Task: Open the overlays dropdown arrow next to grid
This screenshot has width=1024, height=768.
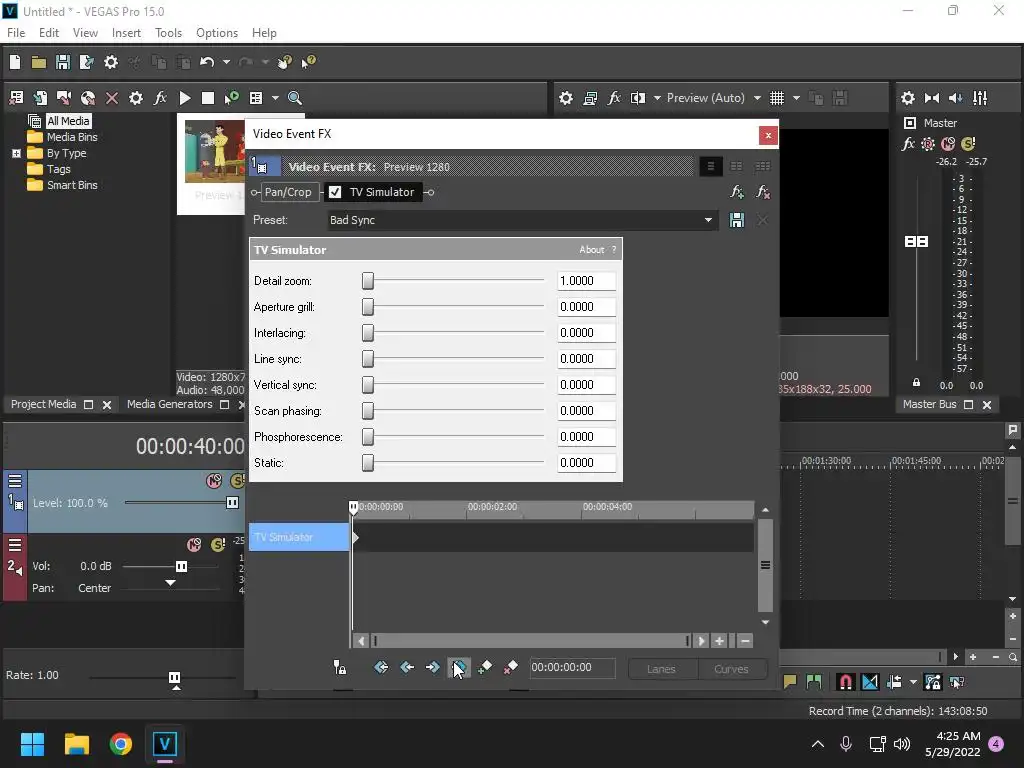Action: coord(796,98)
